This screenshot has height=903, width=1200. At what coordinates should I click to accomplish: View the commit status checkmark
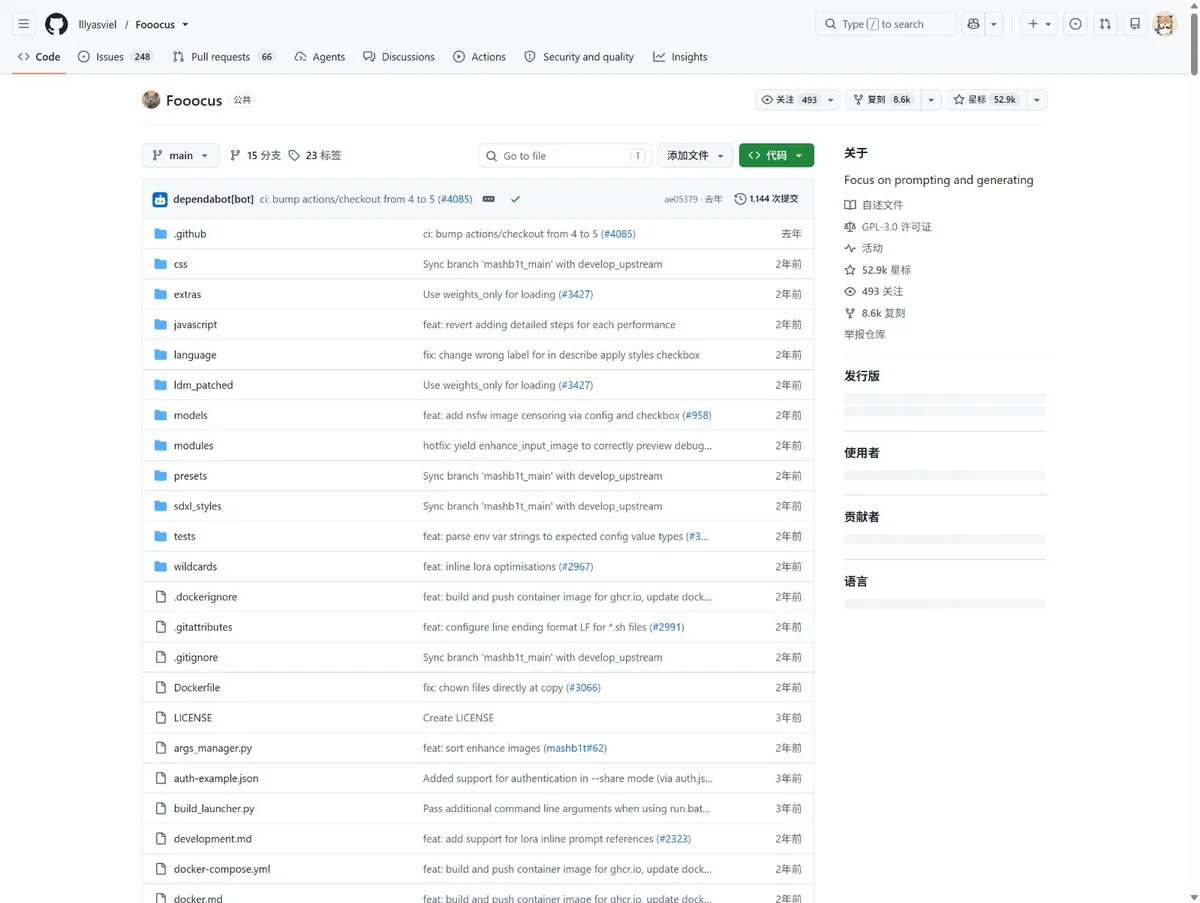pos(515,199)
